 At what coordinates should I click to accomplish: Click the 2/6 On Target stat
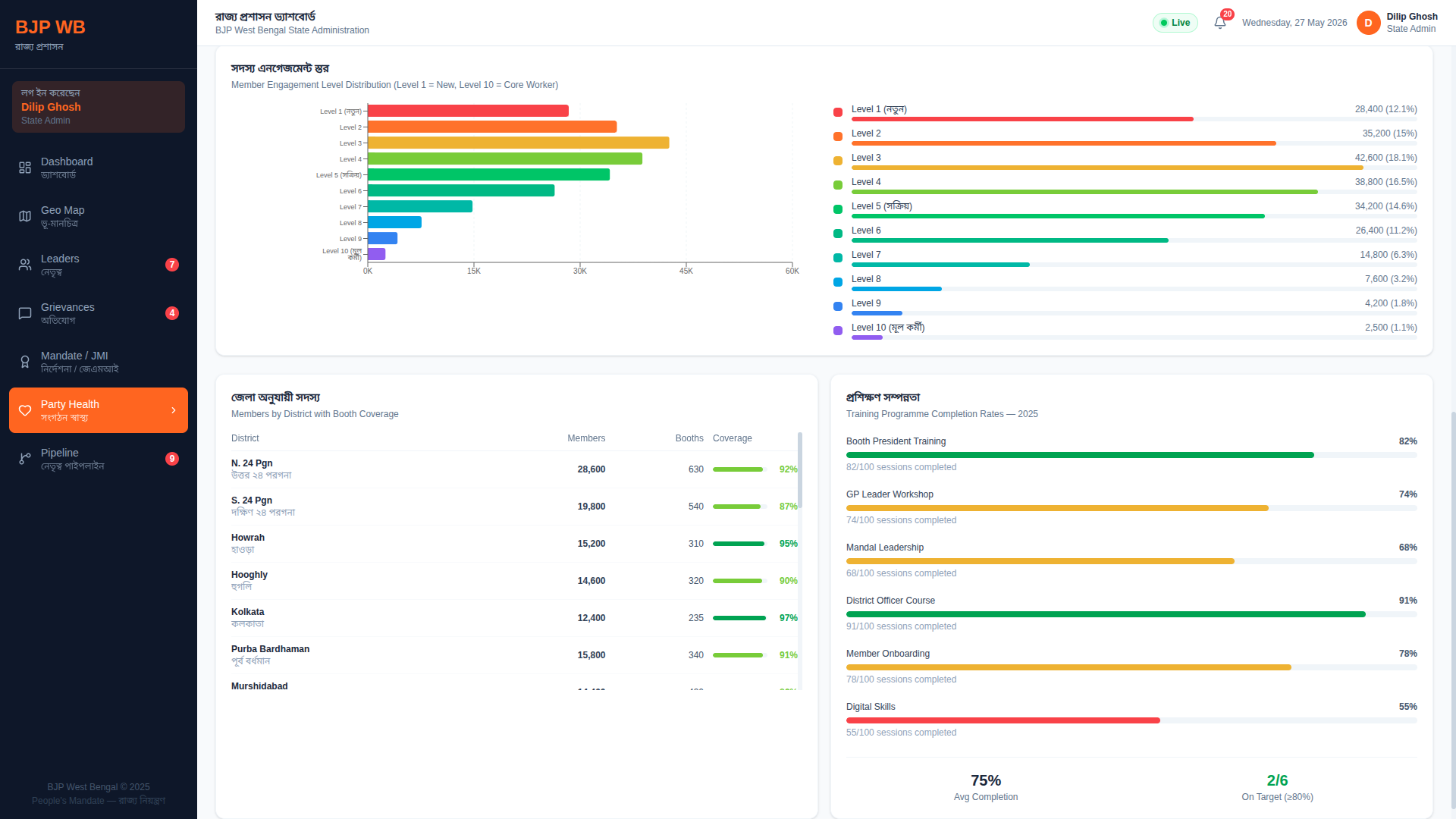tap(1277, 787)
